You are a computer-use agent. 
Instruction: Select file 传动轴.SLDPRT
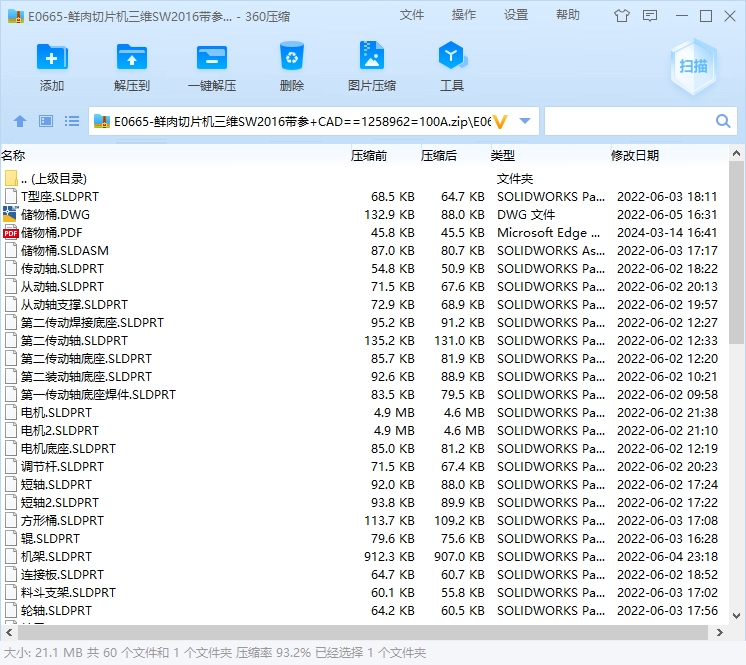(x=364, y=269)
